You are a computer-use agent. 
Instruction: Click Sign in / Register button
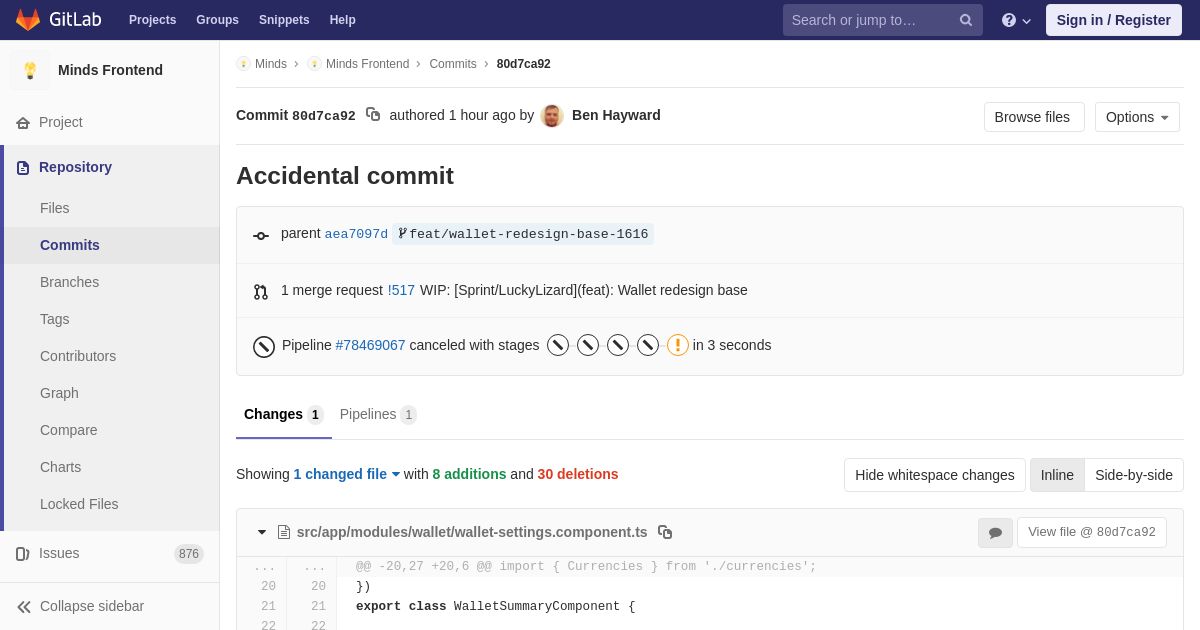click(x=1114, y=20)
